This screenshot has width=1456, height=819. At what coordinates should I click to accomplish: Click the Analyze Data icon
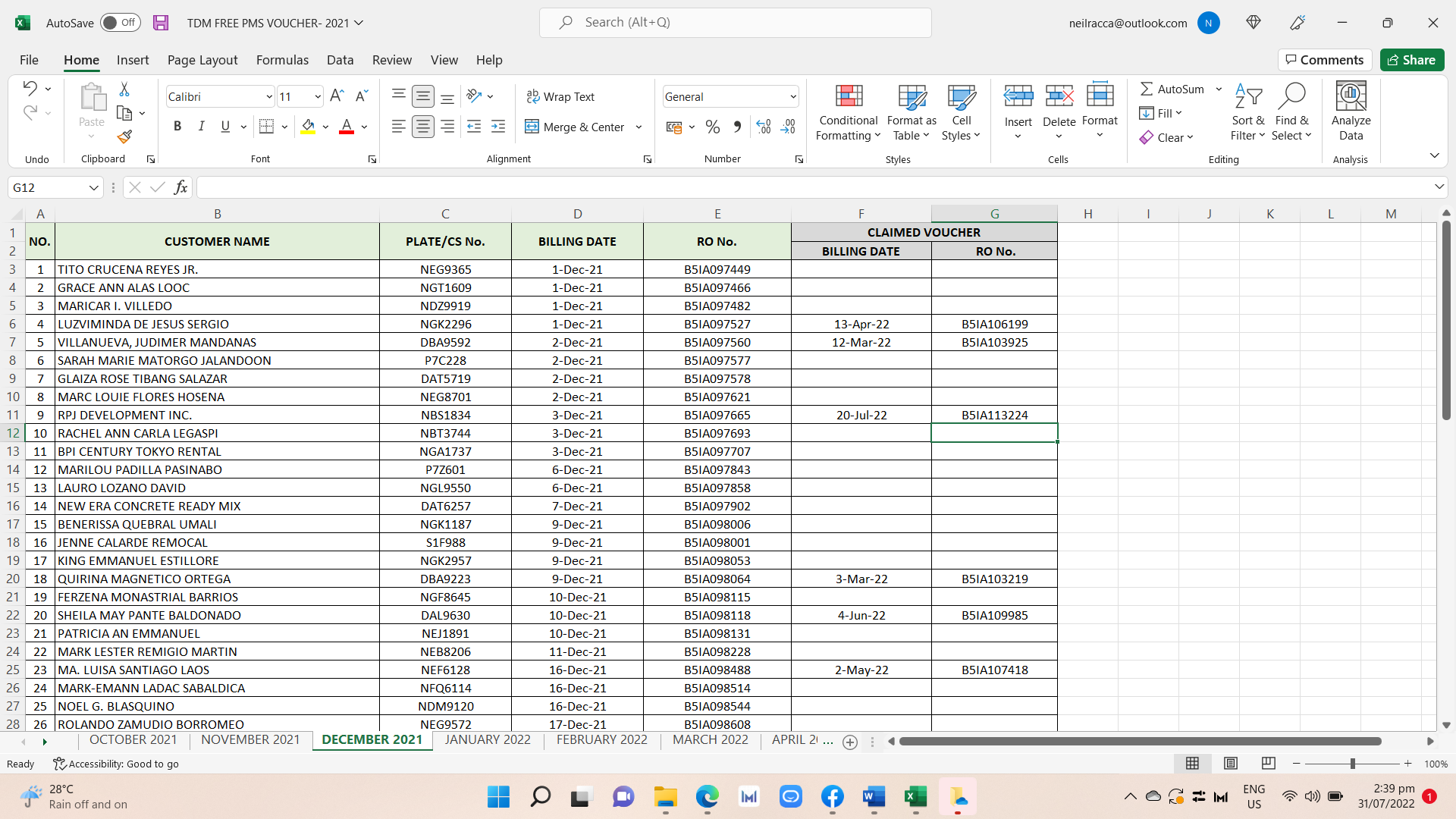point(1351,96)
